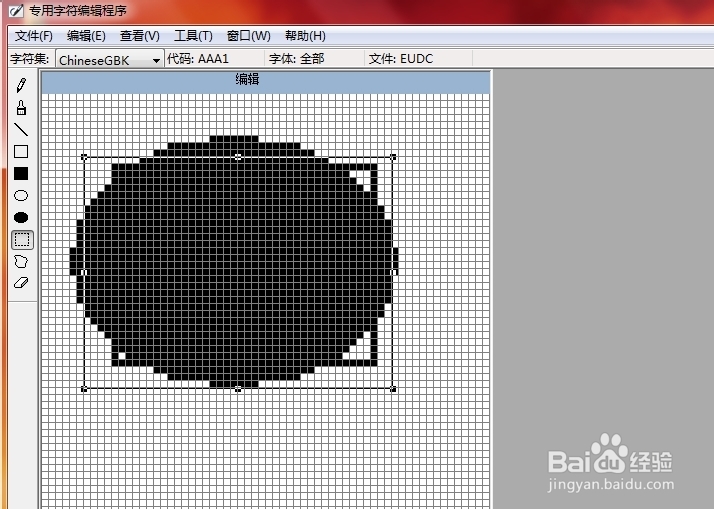
Task: Select the Freeform Selection tool
Action: click(x=21, y=261)
